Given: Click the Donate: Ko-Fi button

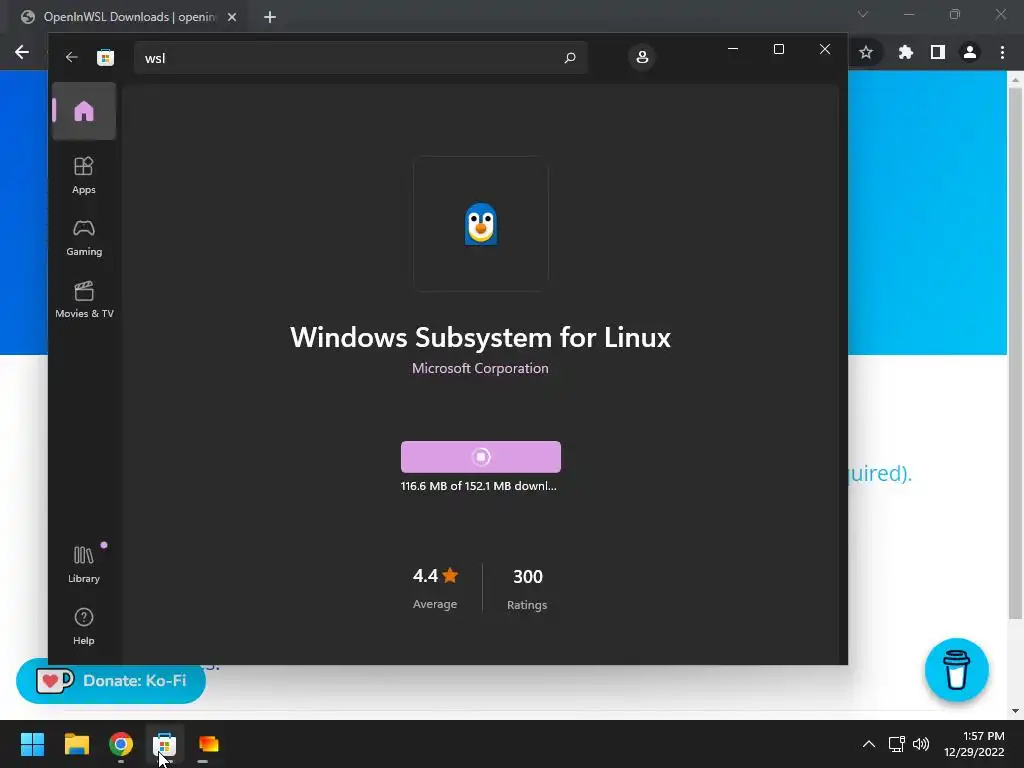Looking at the screenshot, I should coord(111,680).
